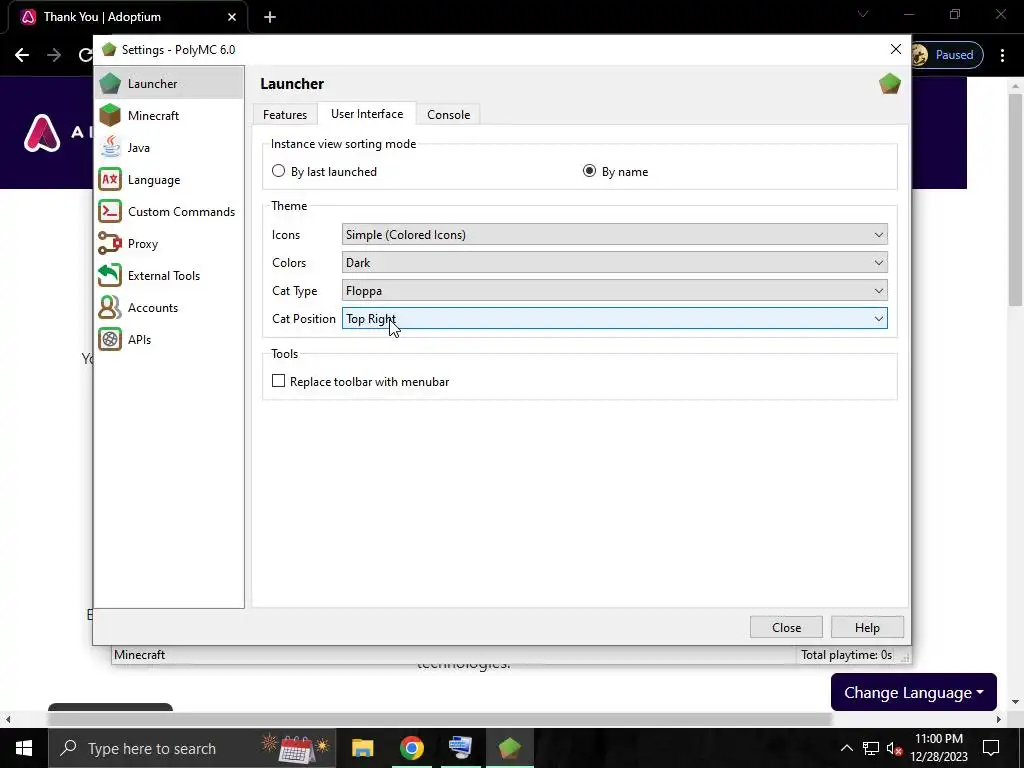This screenshot has height=768, width=1024.
Task: Enable Replace toolbar with menubar
Action: pyautogui.click(x=360, y=381)
